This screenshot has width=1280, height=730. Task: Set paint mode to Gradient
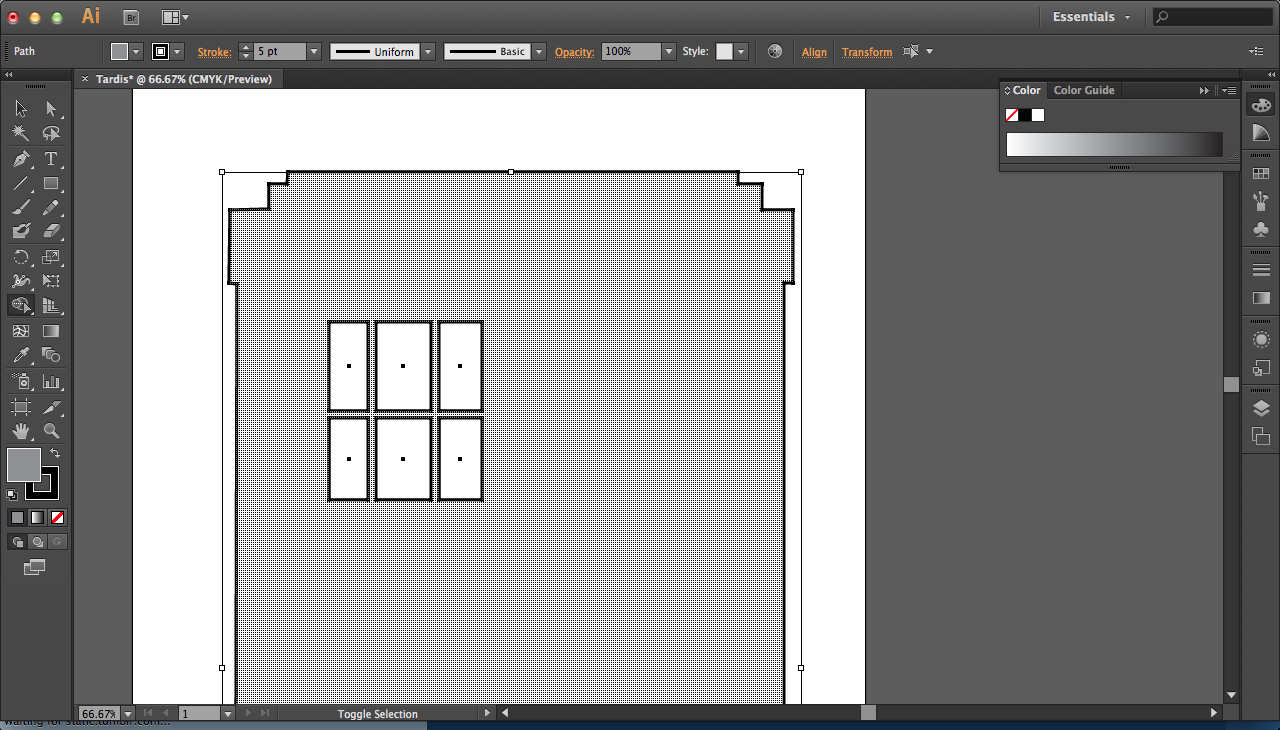[37, 517]
